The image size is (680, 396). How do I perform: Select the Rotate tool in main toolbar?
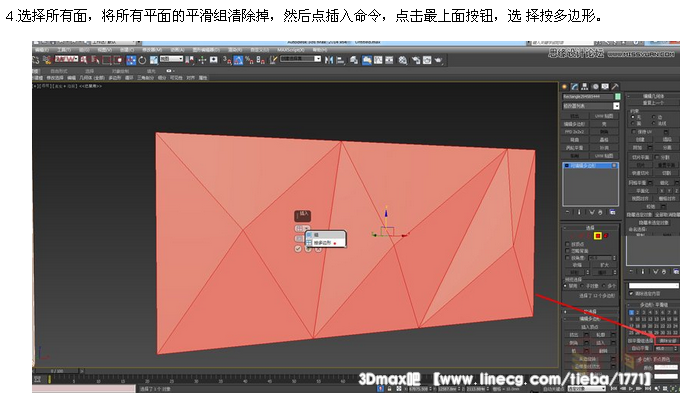click(x=142, y=60)
